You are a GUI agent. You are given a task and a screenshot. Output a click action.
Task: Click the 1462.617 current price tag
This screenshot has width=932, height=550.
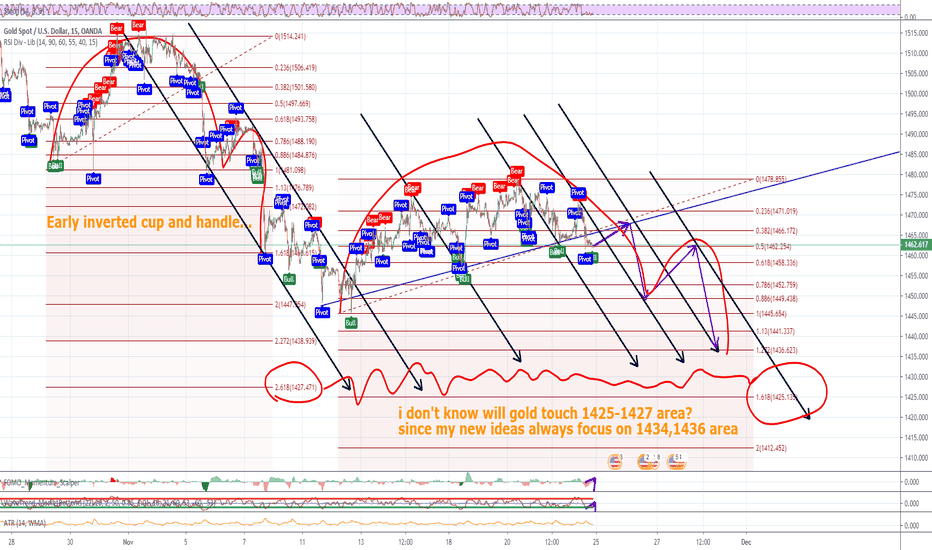pos(916,244)
